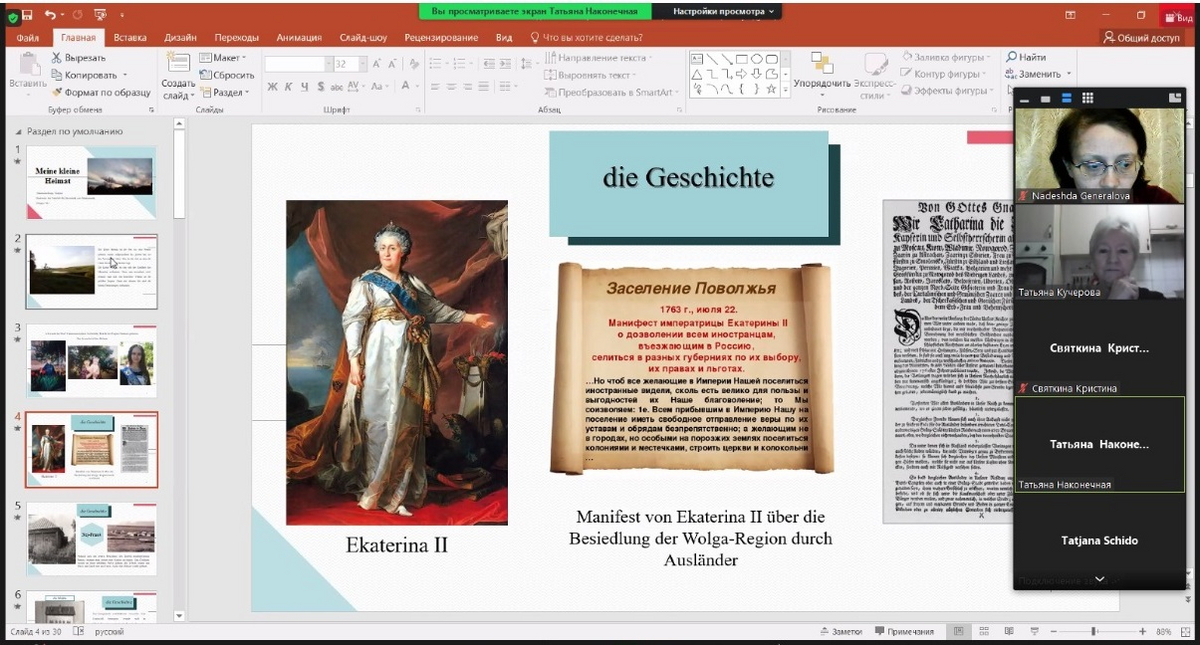Viewport: 1200px width, 645px height.
Task: Toggle Italic (К) formatting
Action: [288, 87]
